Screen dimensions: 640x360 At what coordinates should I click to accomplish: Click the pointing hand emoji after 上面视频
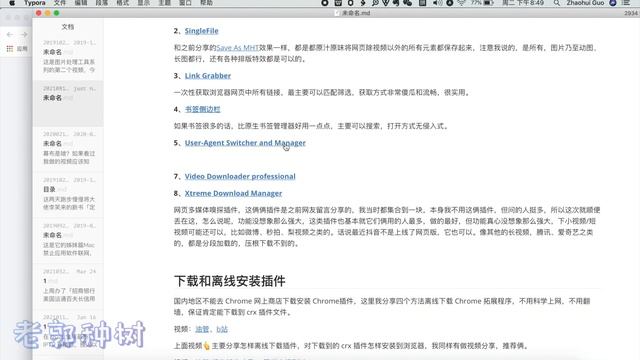[x=207, y=346]
